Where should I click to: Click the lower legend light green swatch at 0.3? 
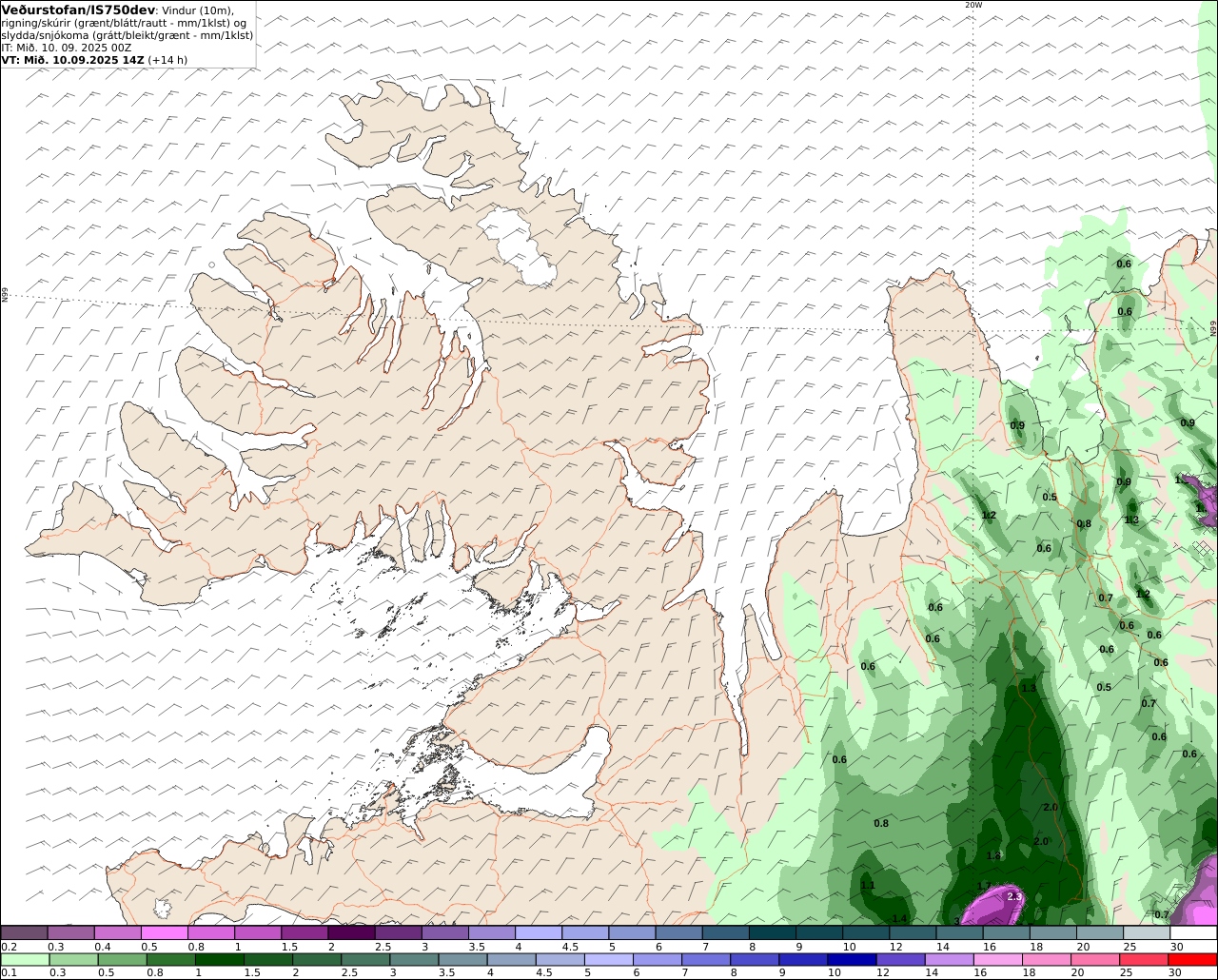74,960
